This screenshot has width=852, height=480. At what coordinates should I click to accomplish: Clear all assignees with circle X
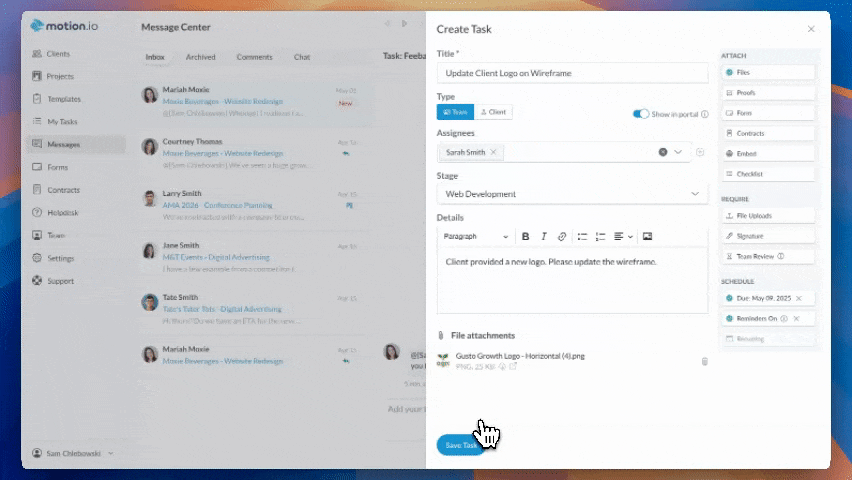pyautogui.click(x=663, y=152)
